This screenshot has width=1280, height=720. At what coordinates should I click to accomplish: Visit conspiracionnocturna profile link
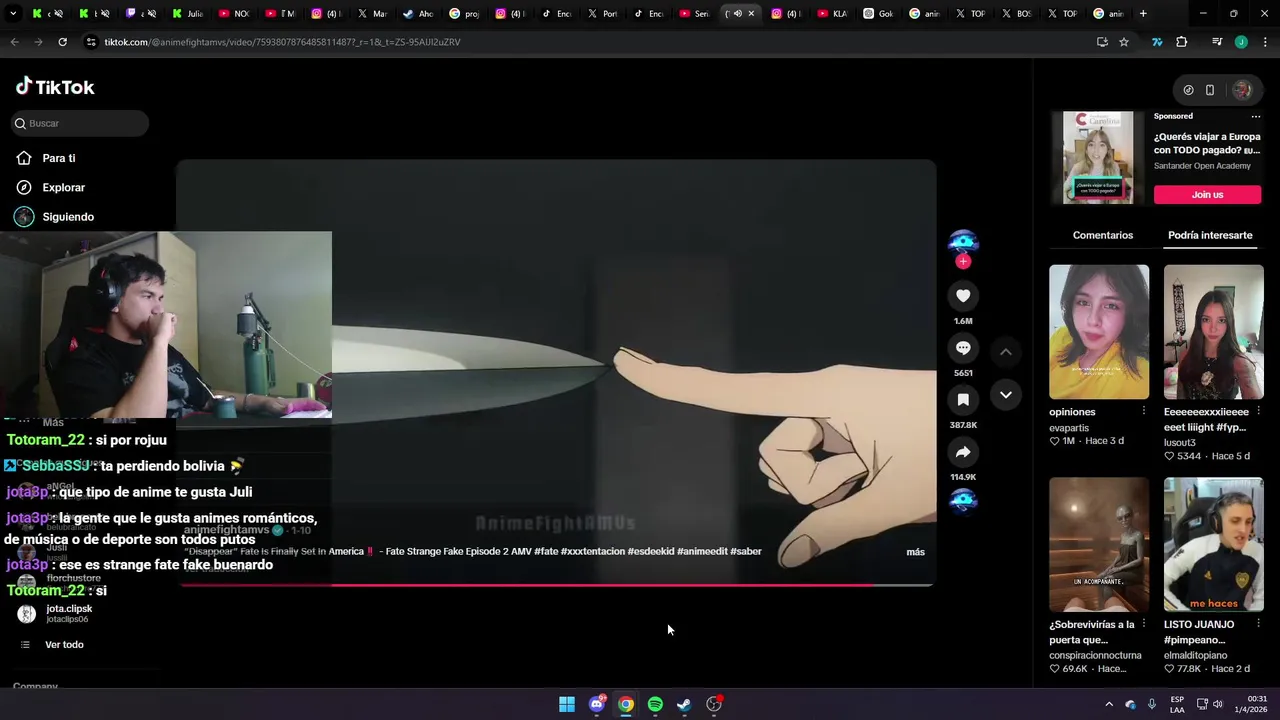pos(1096,656)
